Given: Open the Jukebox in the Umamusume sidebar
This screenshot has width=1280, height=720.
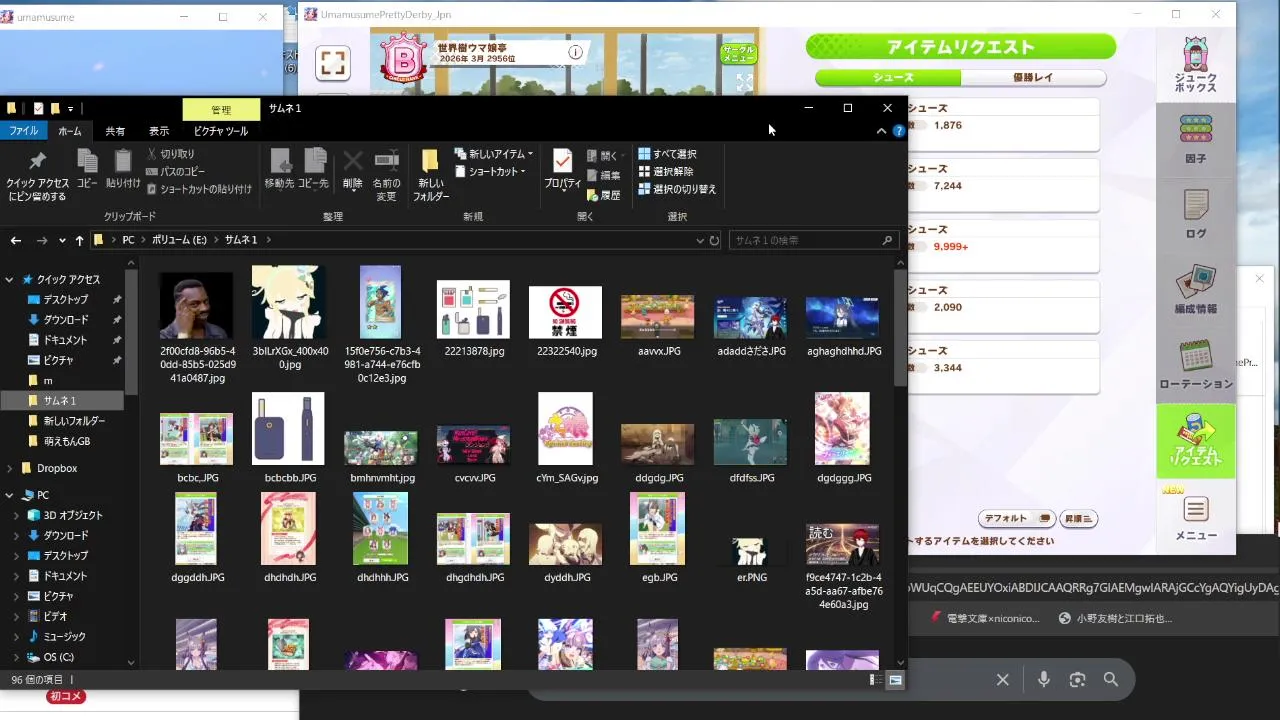Looking at the screenshot, I should pyautogui.click(x=1195, y=66).
